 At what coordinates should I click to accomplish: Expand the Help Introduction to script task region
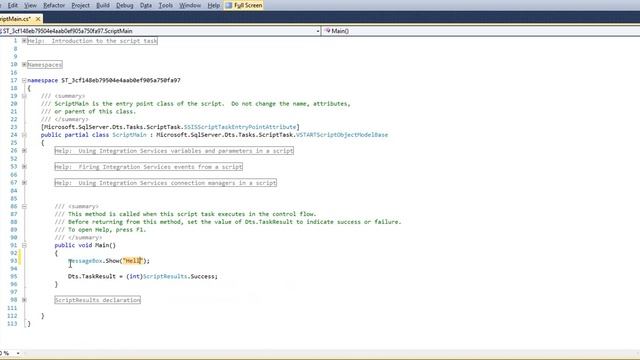coord(24,41)
